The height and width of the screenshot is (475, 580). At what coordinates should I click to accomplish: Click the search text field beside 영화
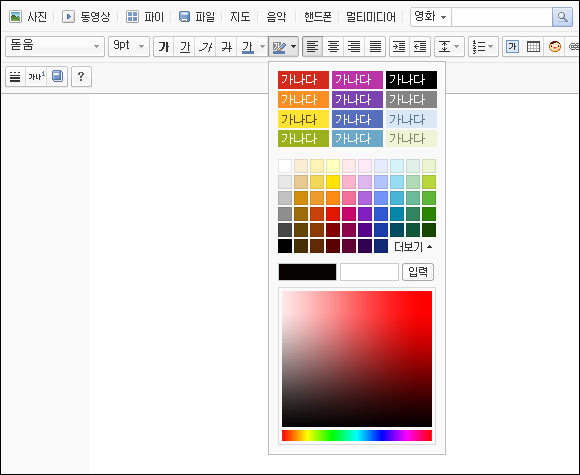coord(502,17)
